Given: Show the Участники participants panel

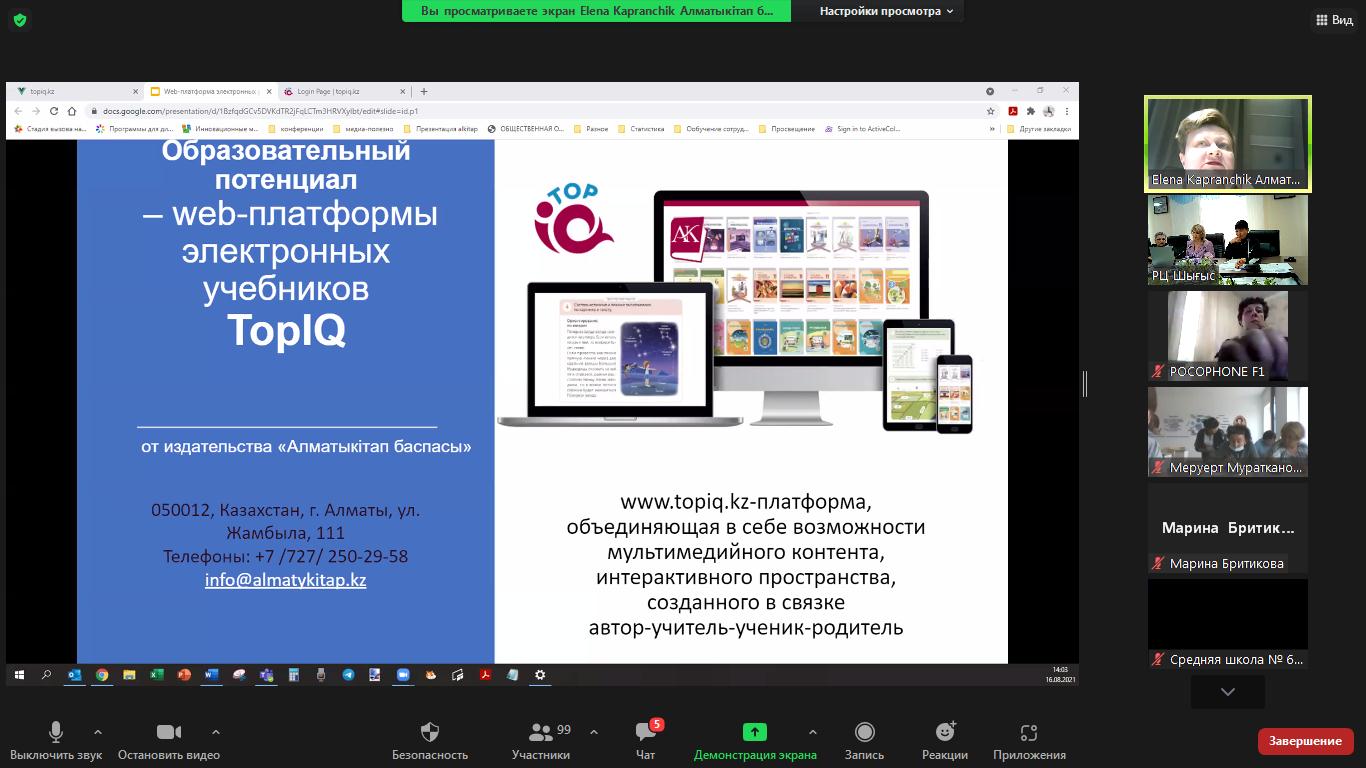Looking at the screenshot, I should click(541, 741).
